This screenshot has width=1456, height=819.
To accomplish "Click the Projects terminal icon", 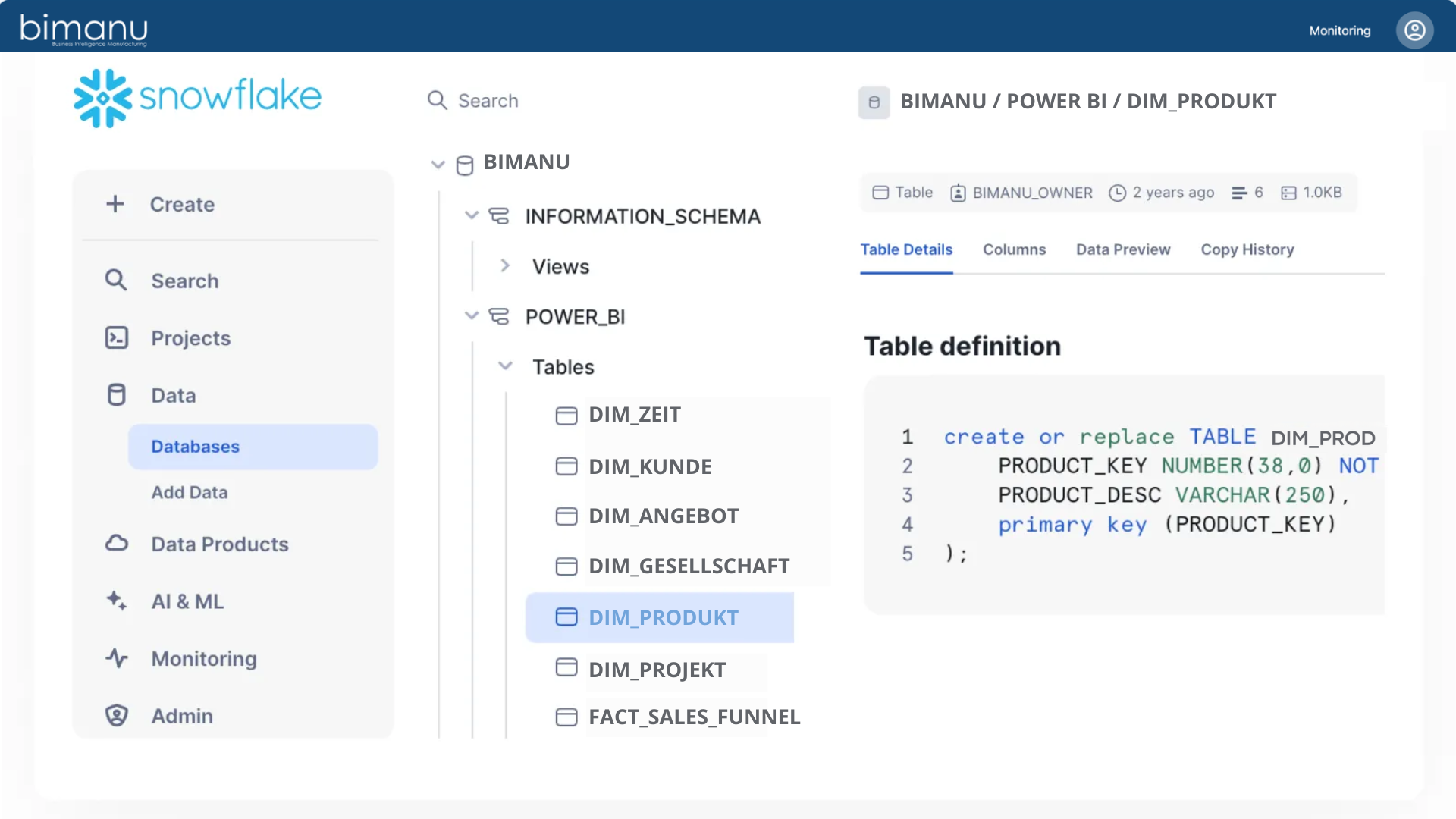I will click(117, 337).
